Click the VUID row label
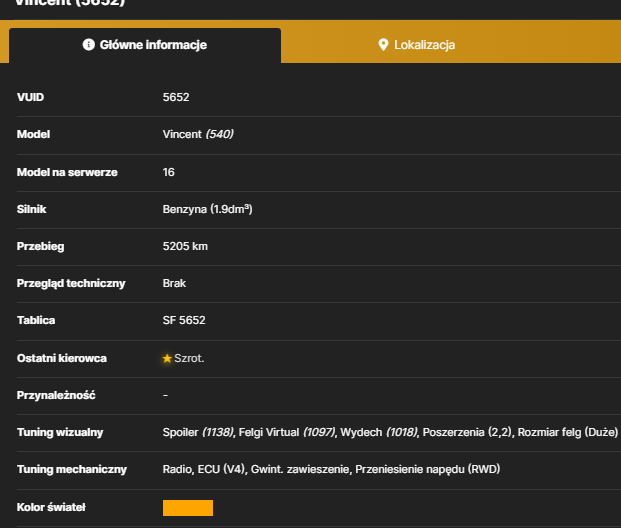The width and height of the screenshot is (621, 528). point(30,97)
